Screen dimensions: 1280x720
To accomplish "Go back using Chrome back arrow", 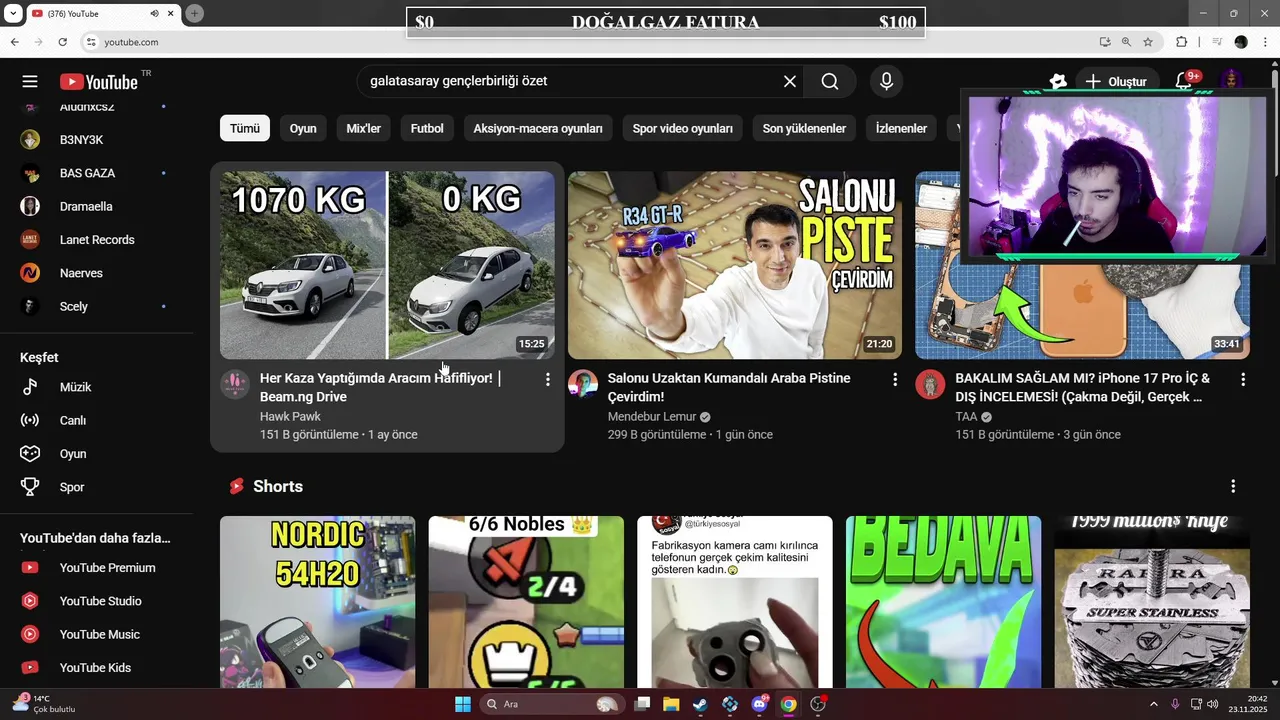I will (14, 42).
